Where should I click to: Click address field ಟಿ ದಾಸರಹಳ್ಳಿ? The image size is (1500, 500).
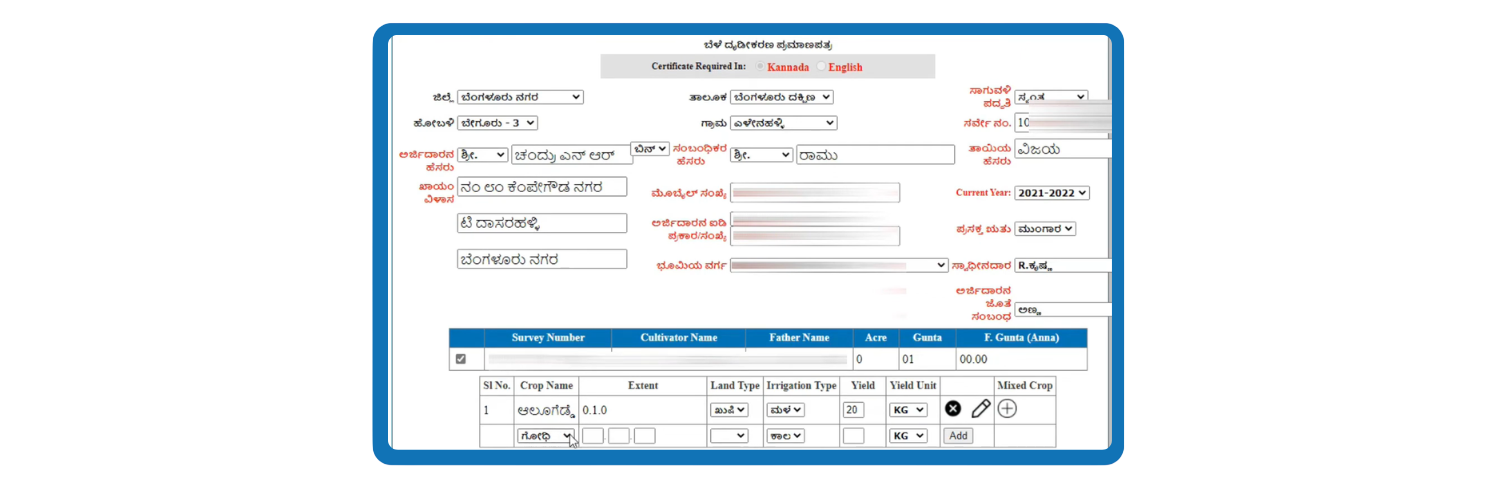coord(542,223)
